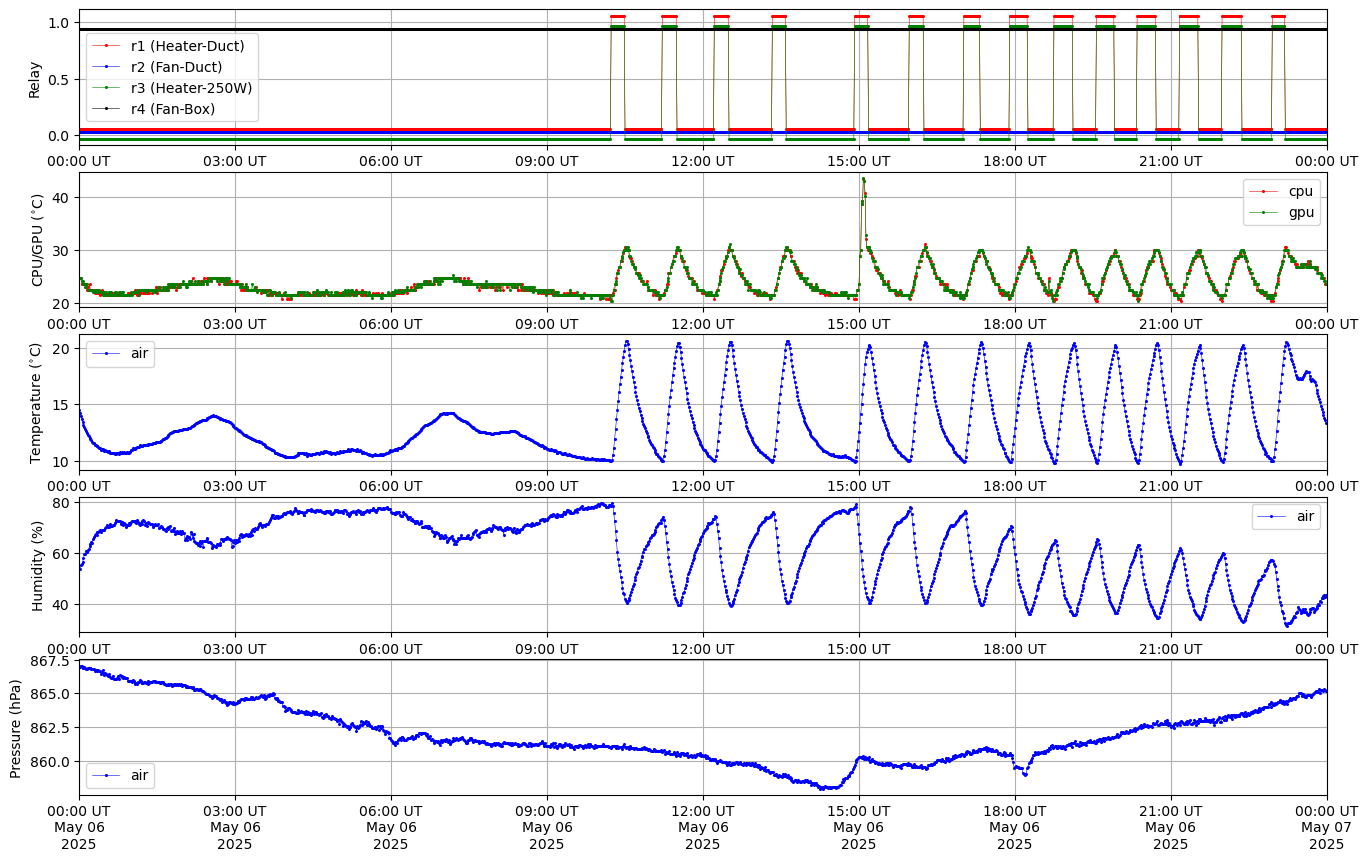The image size is (1368, 861).
Task: Click the 30 tick on CPU/GPU axis
Action: (62, 251)
